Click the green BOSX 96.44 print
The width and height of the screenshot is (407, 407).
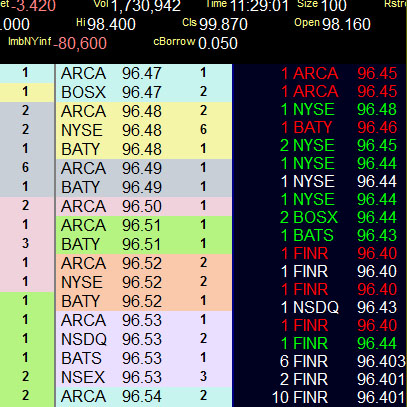pos(339,217)
